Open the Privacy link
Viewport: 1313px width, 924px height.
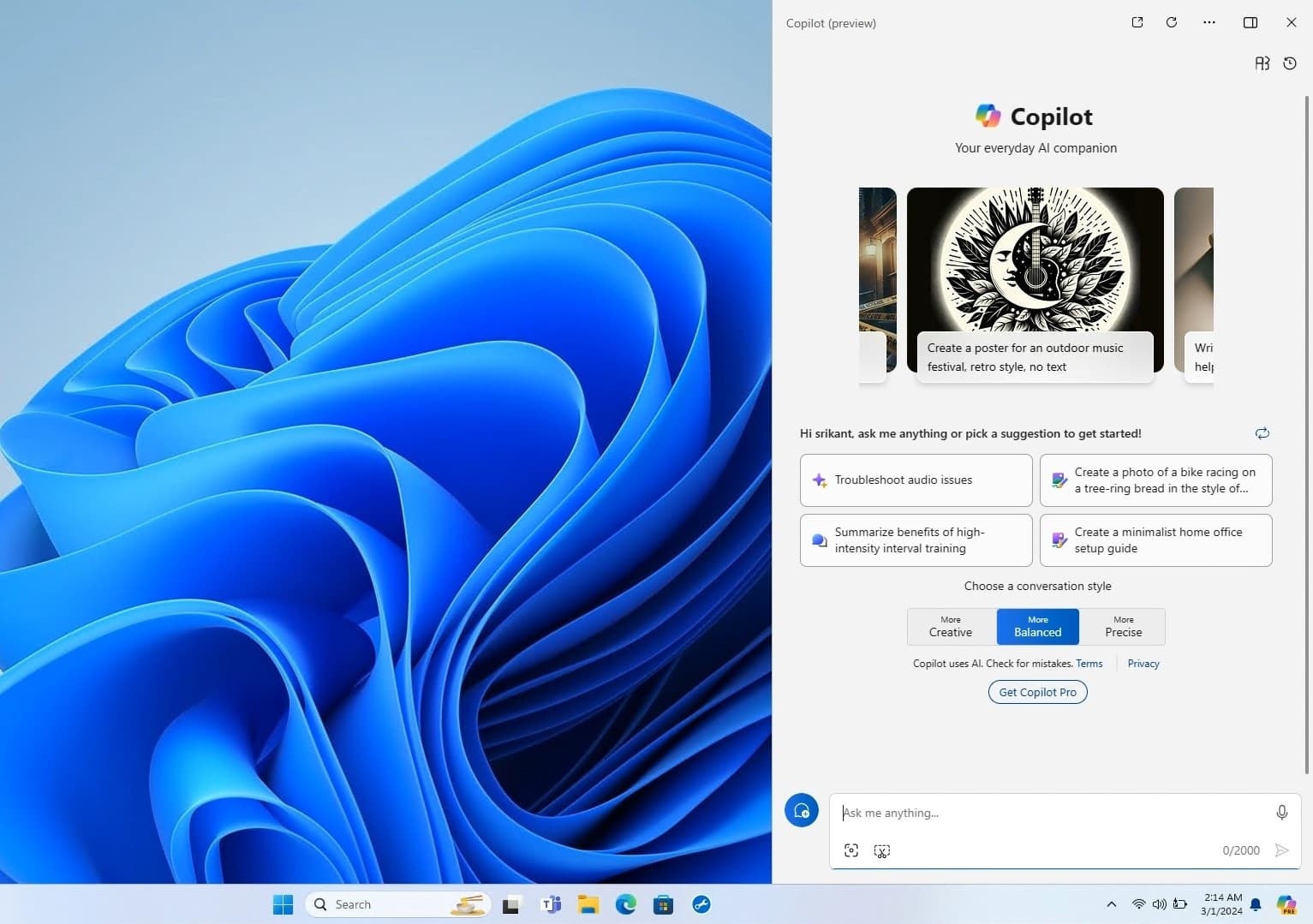tap(1143, 664)
